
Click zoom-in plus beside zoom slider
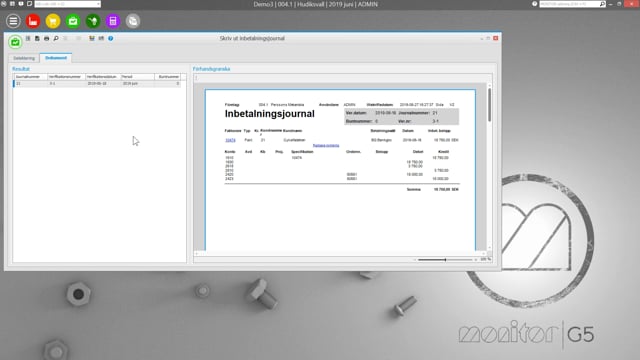(476, 260)
